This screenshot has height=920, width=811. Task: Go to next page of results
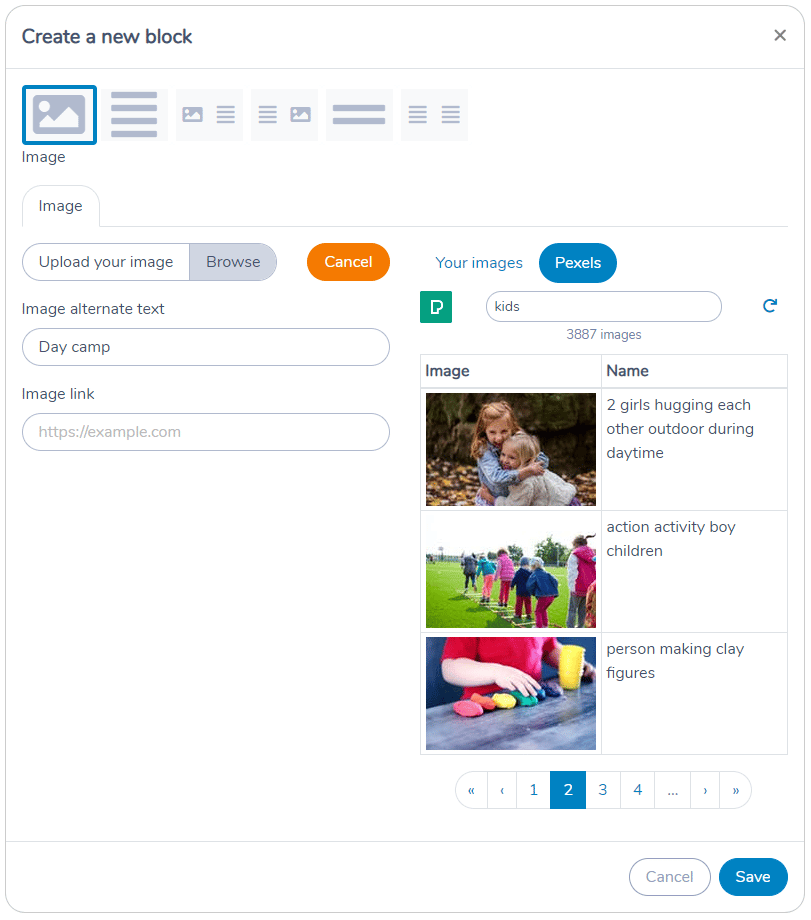tap(705, 790)
